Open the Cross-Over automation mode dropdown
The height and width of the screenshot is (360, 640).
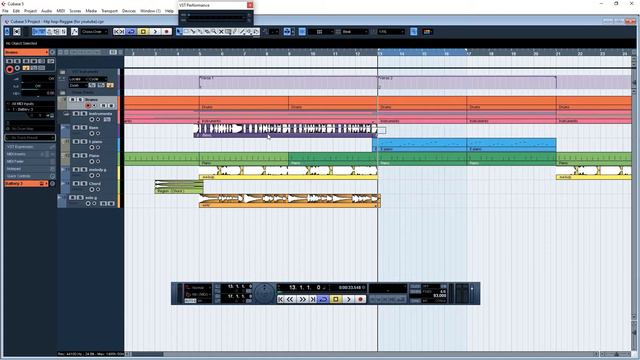94,32
